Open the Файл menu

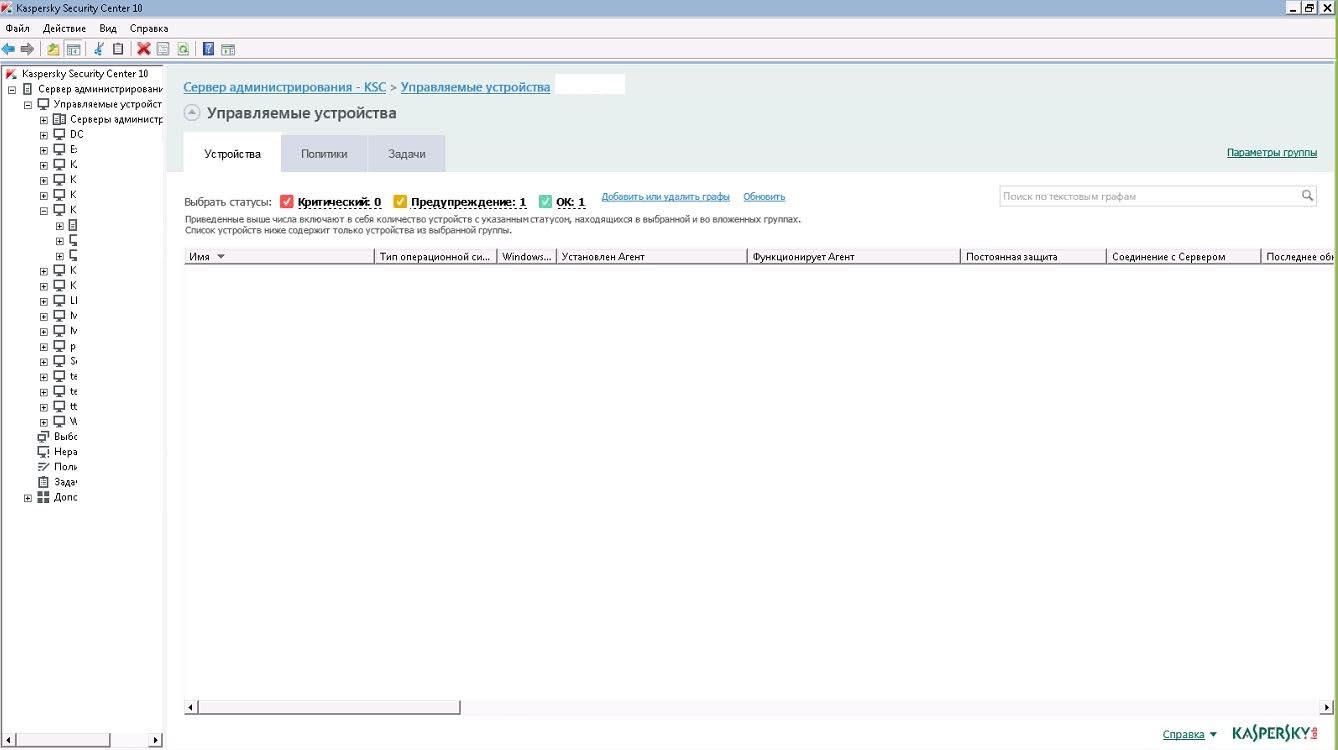point(18,28)
